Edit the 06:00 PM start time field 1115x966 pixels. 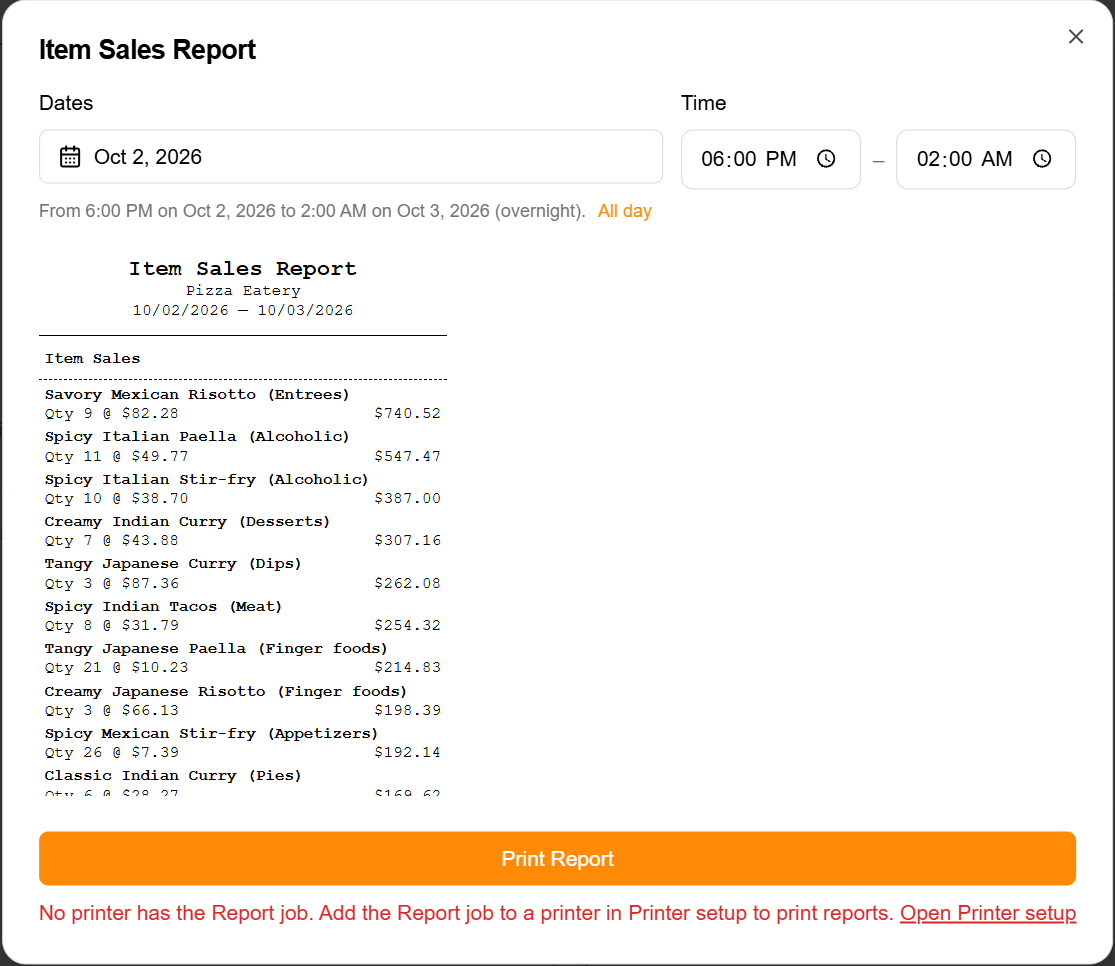coord(771,159)
